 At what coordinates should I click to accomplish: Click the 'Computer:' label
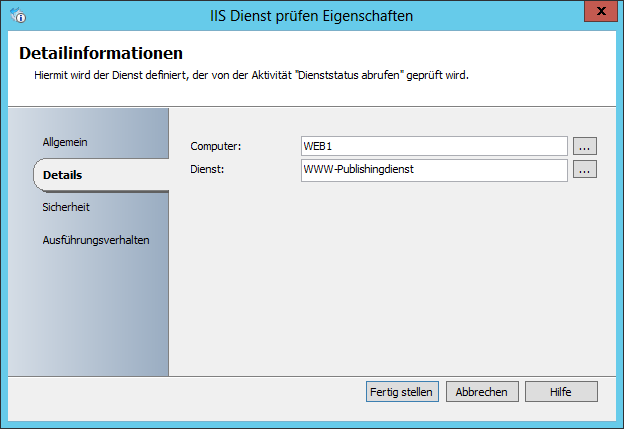(216, 146)
